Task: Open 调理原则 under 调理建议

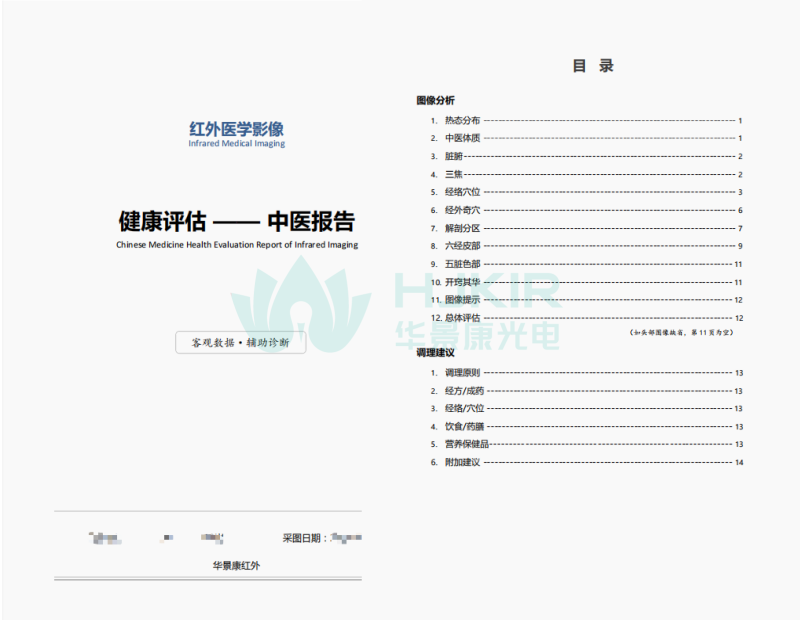Action: pyautogui.click(x=462, y=373)
